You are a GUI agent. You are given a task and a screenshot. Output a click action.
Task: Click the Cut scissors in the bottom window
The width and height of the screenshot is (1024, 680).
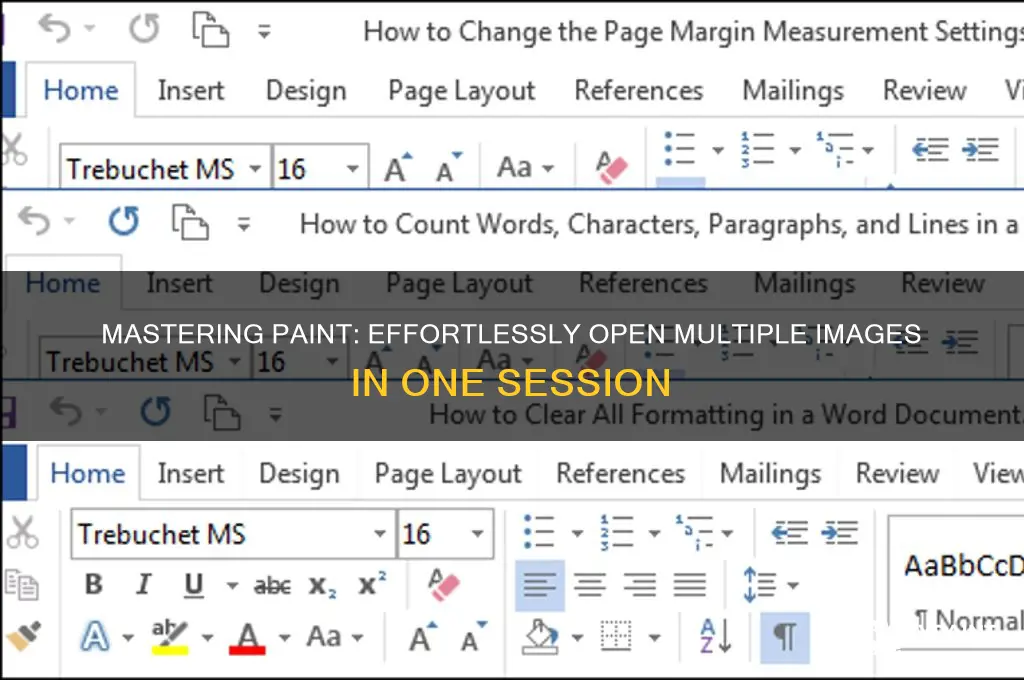coord(22,532)
